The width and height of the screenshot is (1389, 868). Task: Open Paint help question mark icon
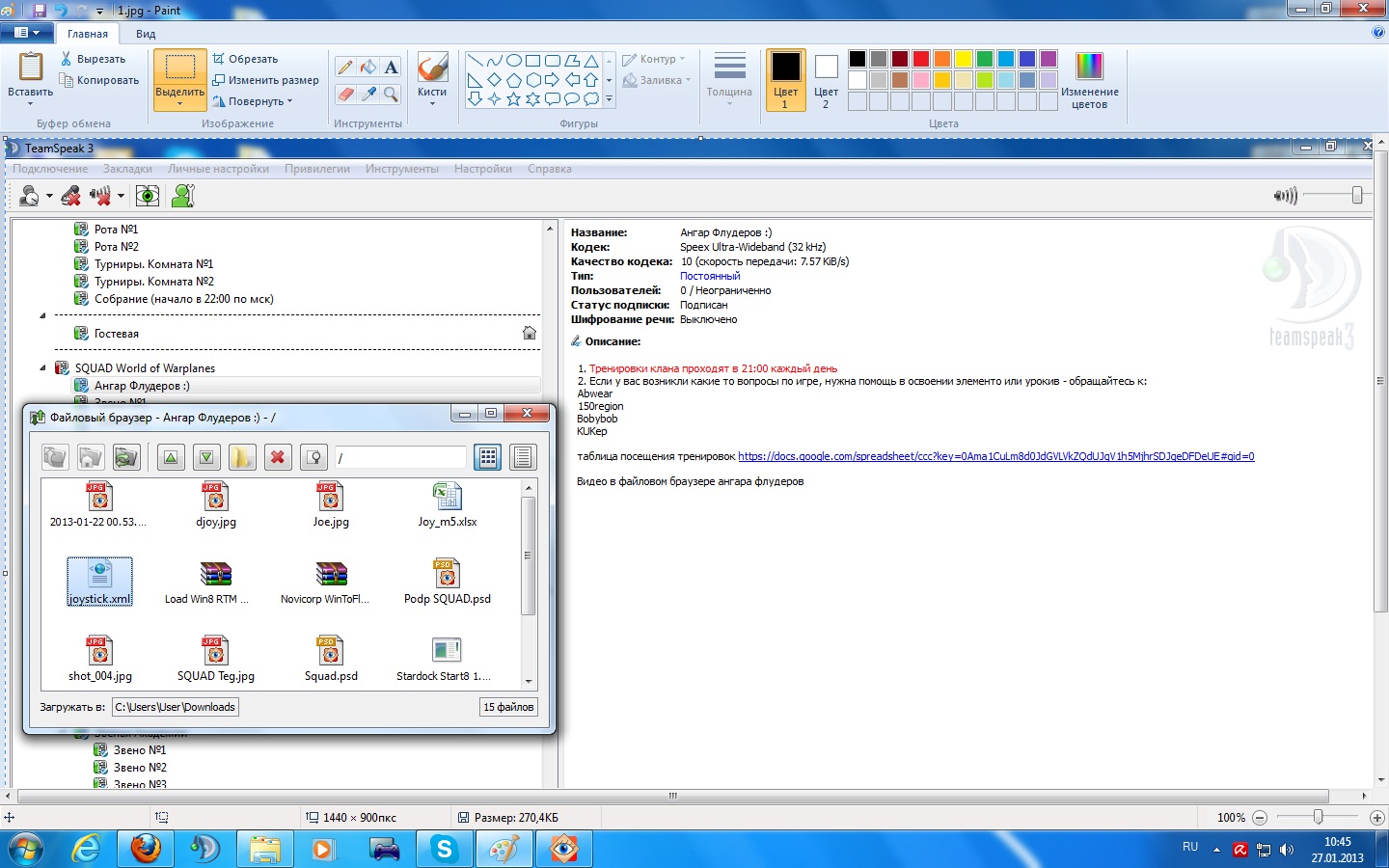pos(1377,32)
